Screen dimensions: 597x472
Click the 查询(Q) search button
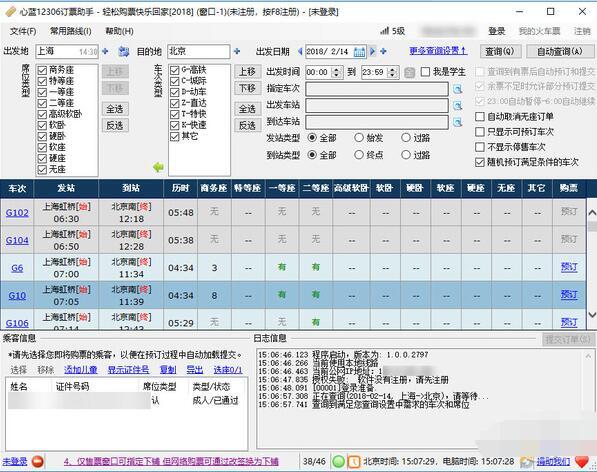tap(500, 51)
